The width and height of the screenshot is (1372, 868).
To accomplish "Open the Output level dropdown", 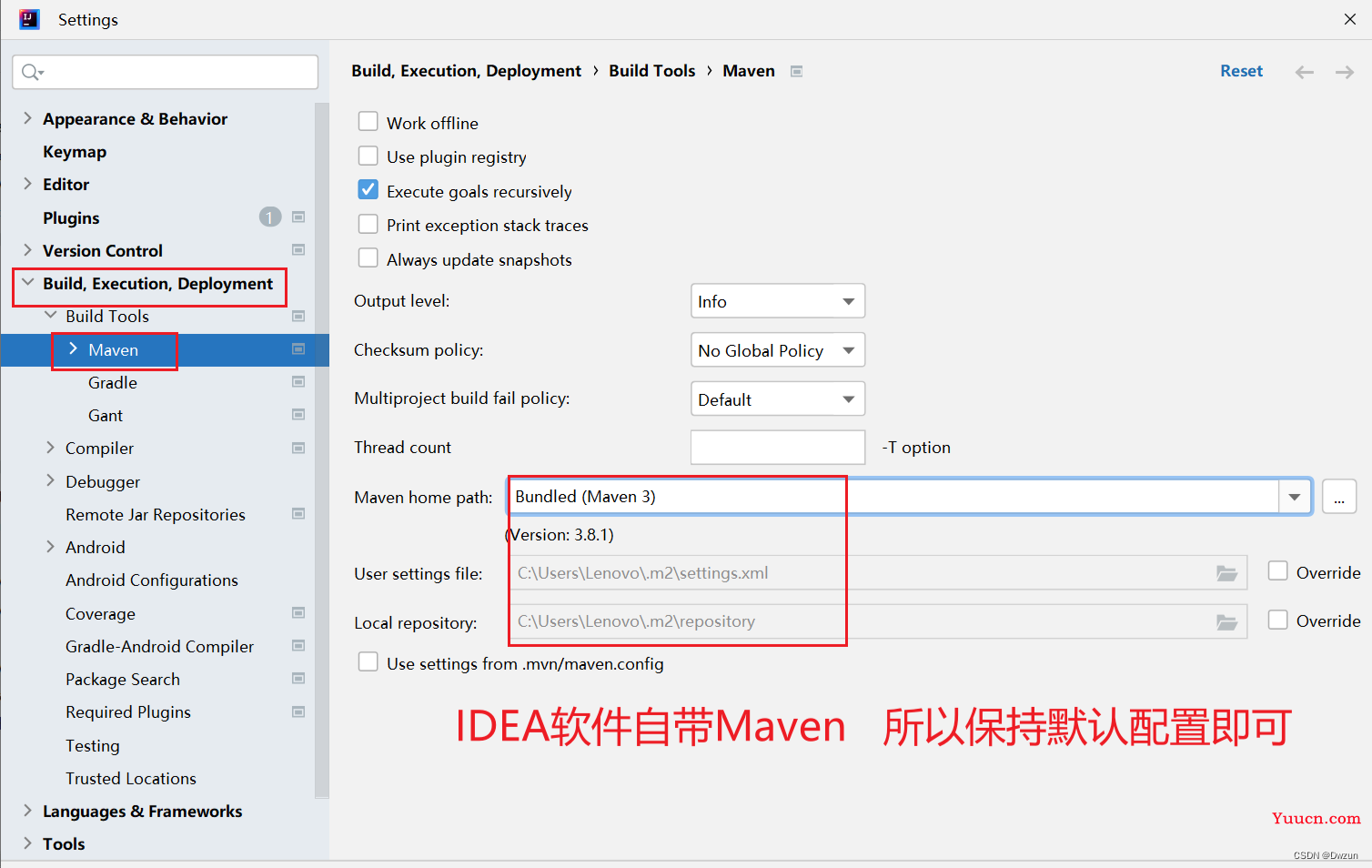I will (778, 301).
